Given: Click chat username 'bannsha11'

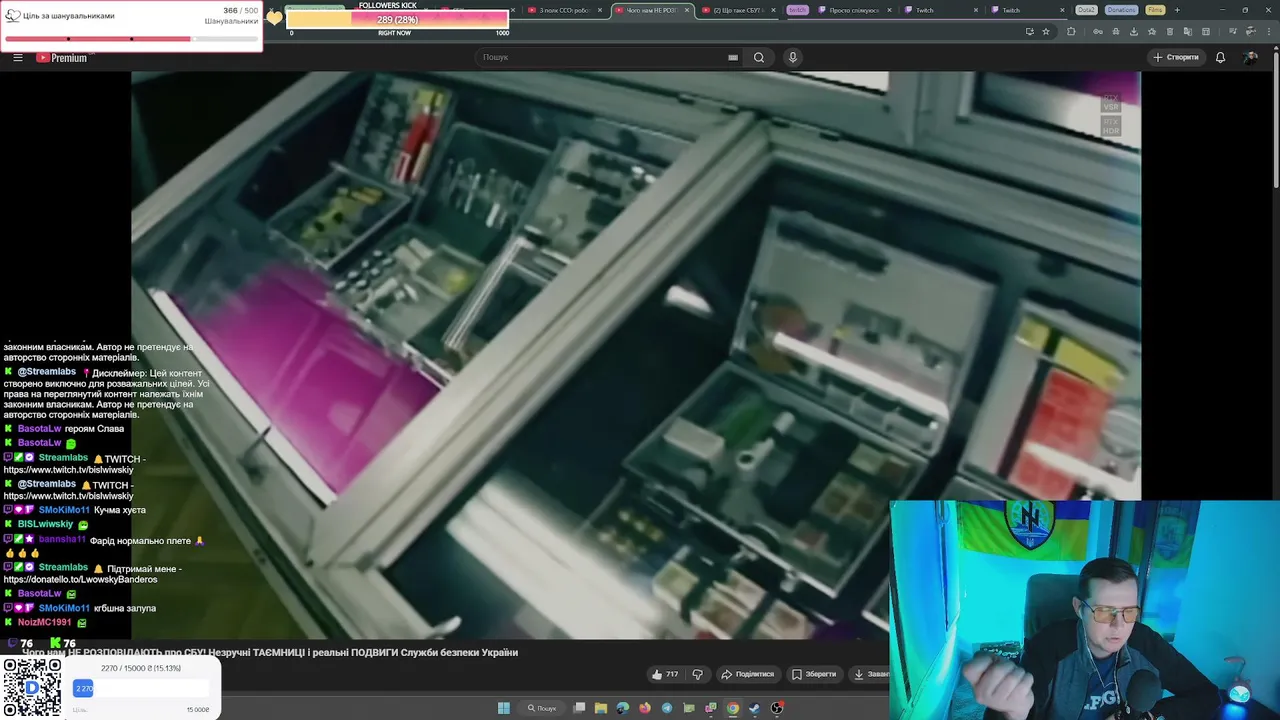Looking at the screenshot, I should (62, 539).
